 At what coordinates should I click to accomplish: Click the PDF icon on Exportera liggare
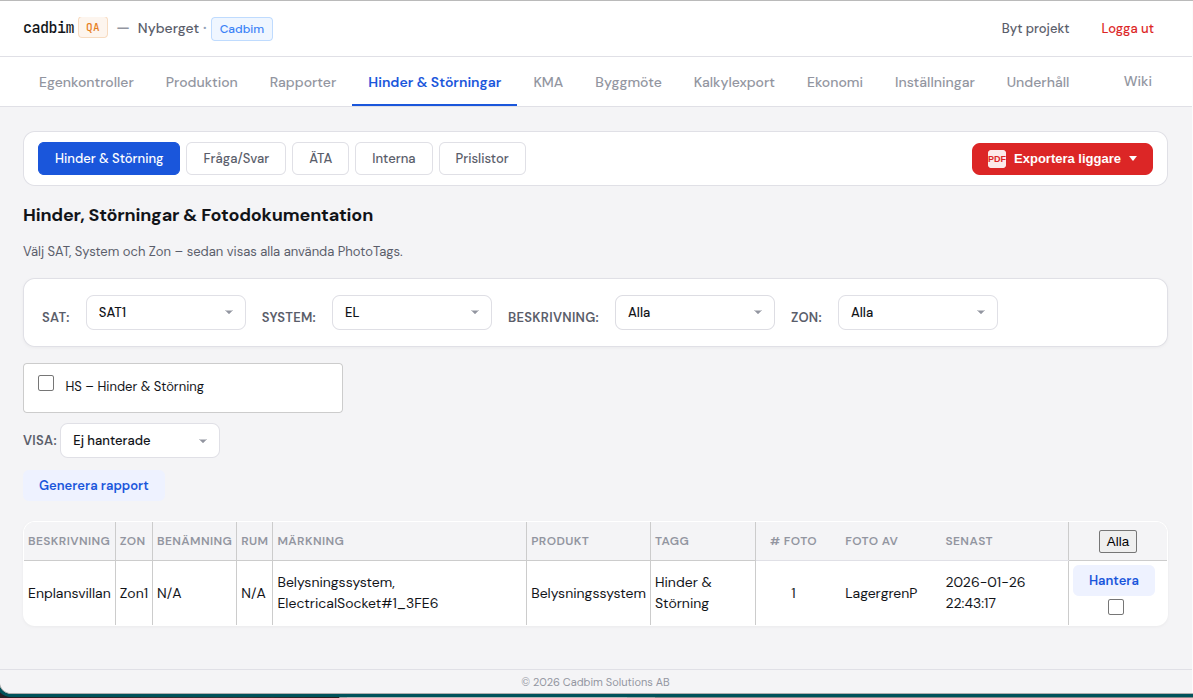[x=996, y=159]
